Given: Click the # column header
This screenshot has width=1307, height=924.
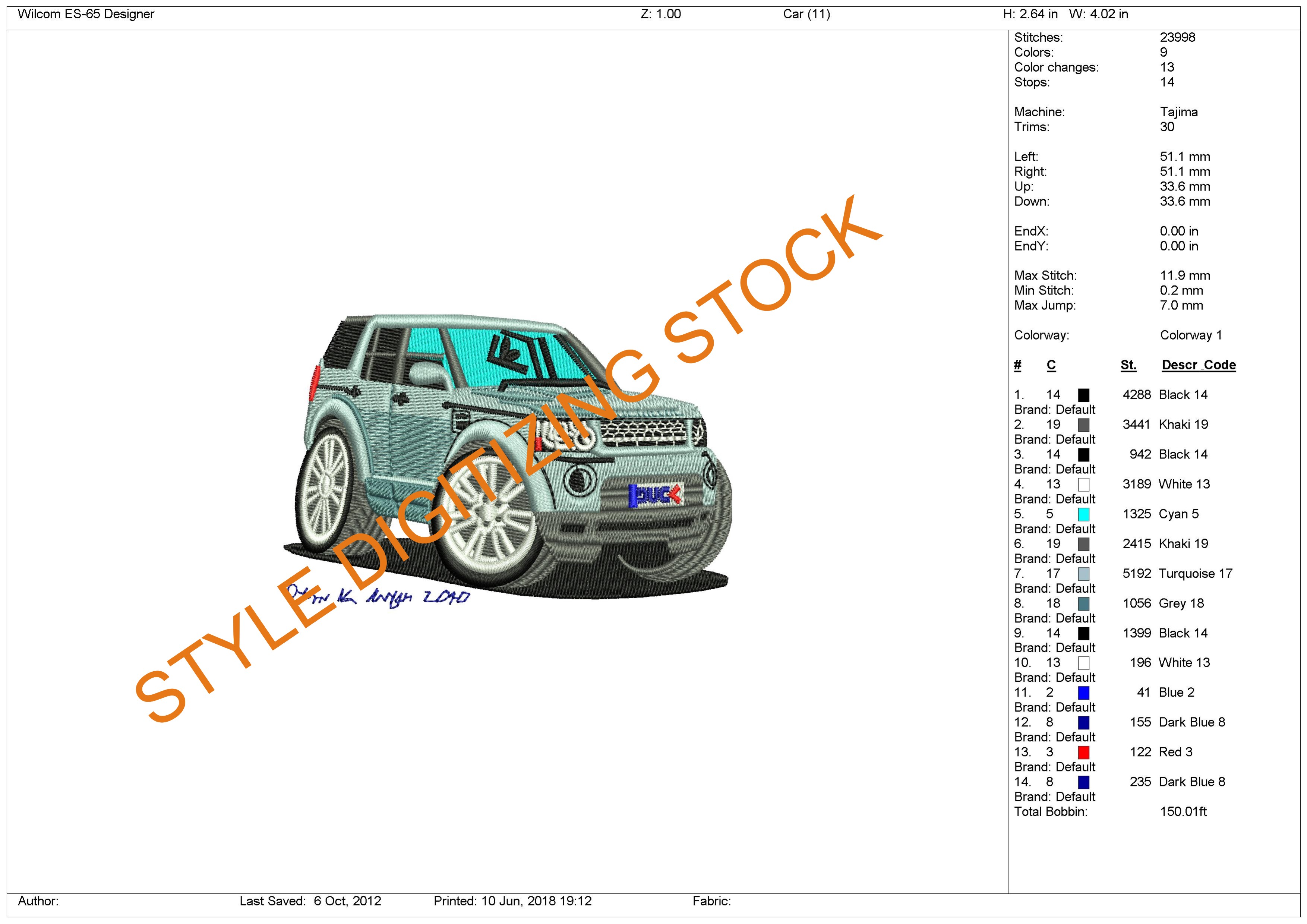Looking at the screenshot, I should pyautogui.click(x=1017, y=365).
